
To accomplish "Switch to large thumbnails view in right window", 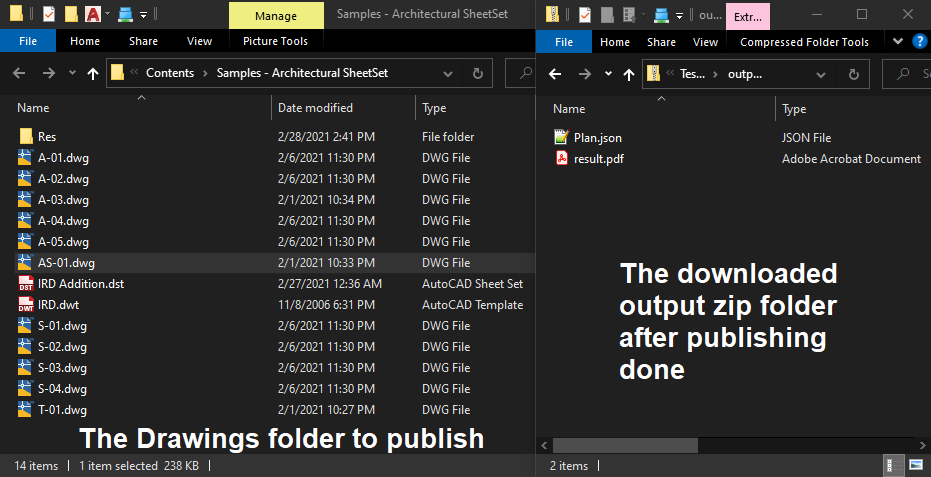I will (914, 466).
